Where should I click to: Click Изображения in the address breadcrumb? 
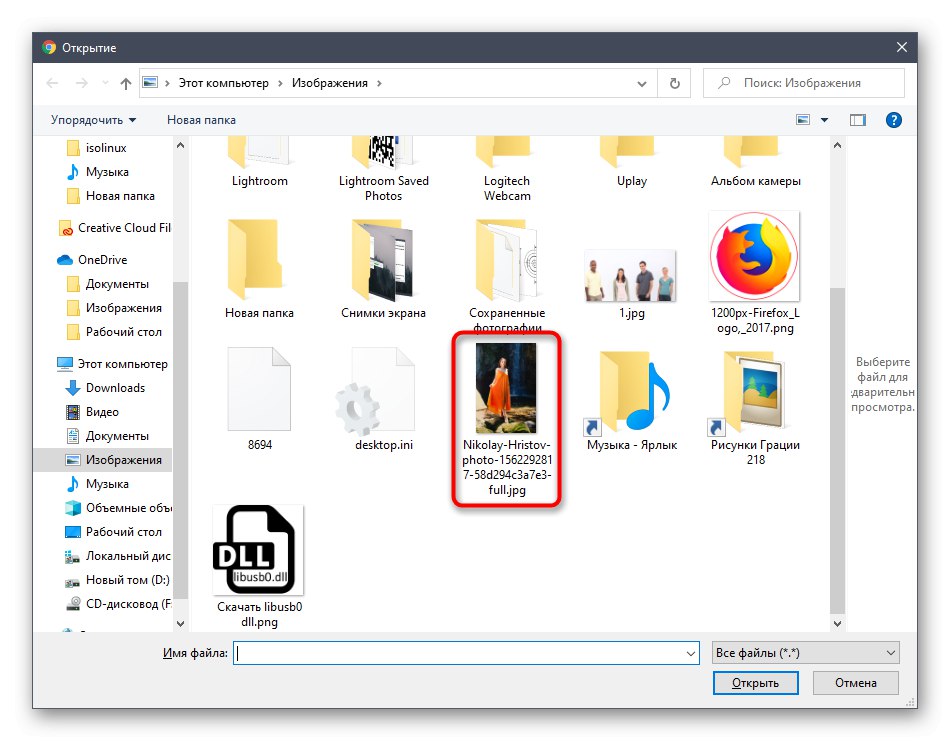pyautogui.click(x=330, y=83)
